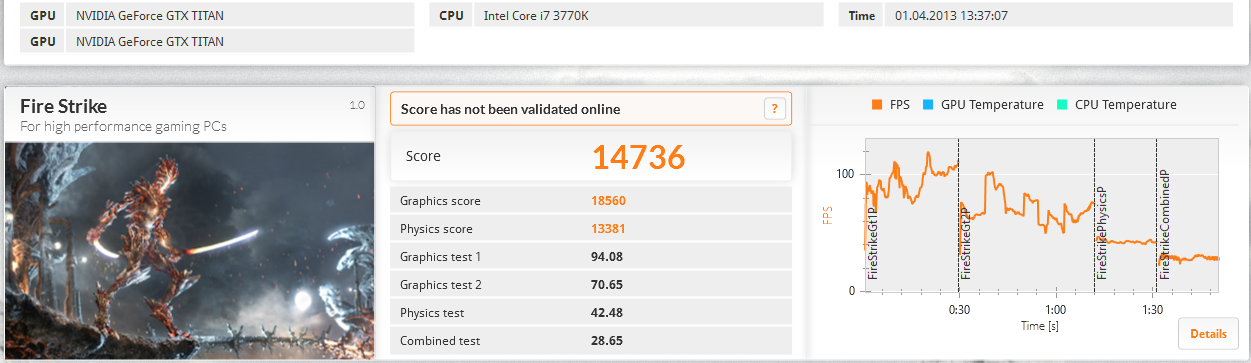1251x363 pixels.
Task: Click the Fire Strike title heading
Action: pos(63,106)
